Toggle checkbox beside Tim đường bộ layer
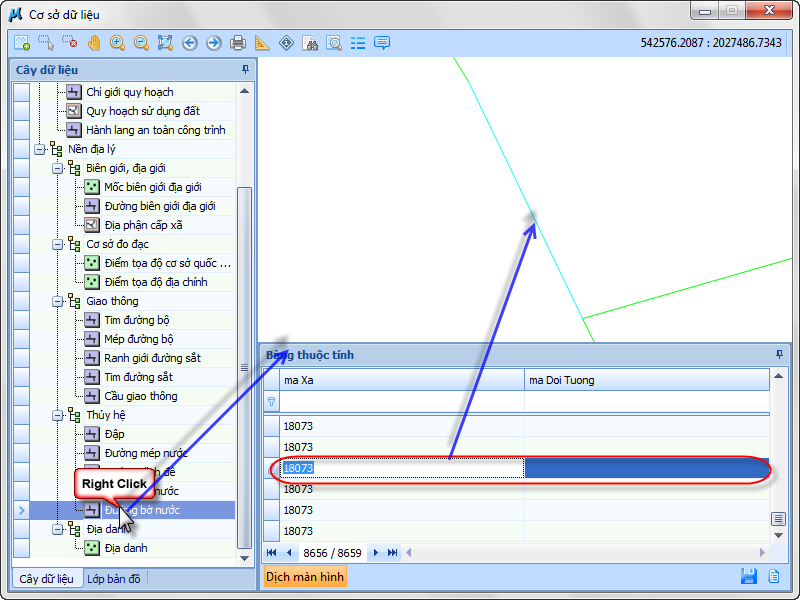This screenshot has width=800, height=600. [21, 320]
